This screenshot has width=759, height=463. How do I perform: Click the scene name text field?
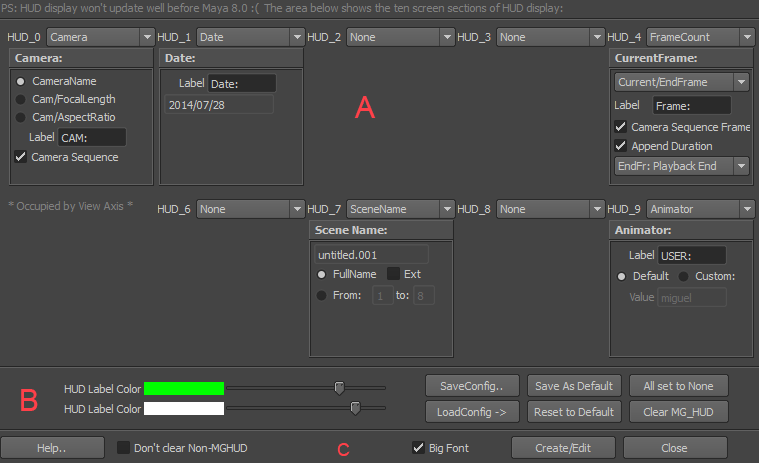pos(371,254)
